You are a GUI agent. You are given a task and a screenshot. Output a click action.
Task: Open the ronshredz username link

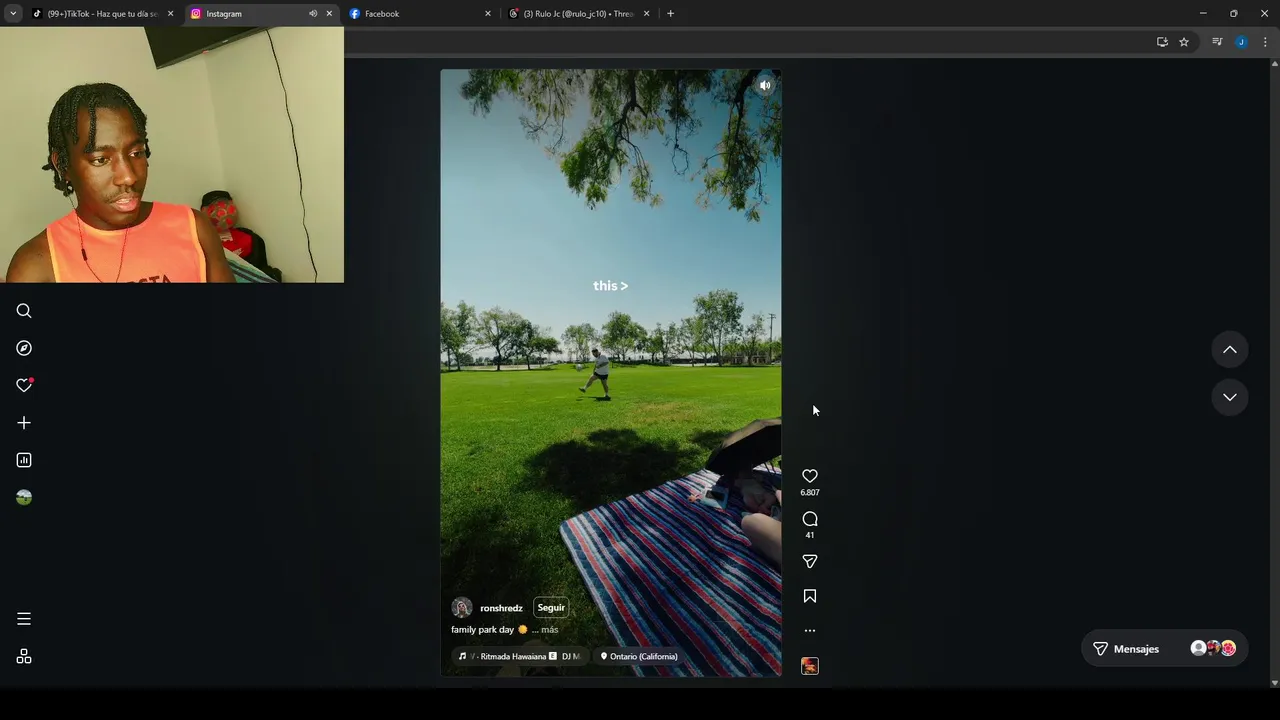click(501, 608)
